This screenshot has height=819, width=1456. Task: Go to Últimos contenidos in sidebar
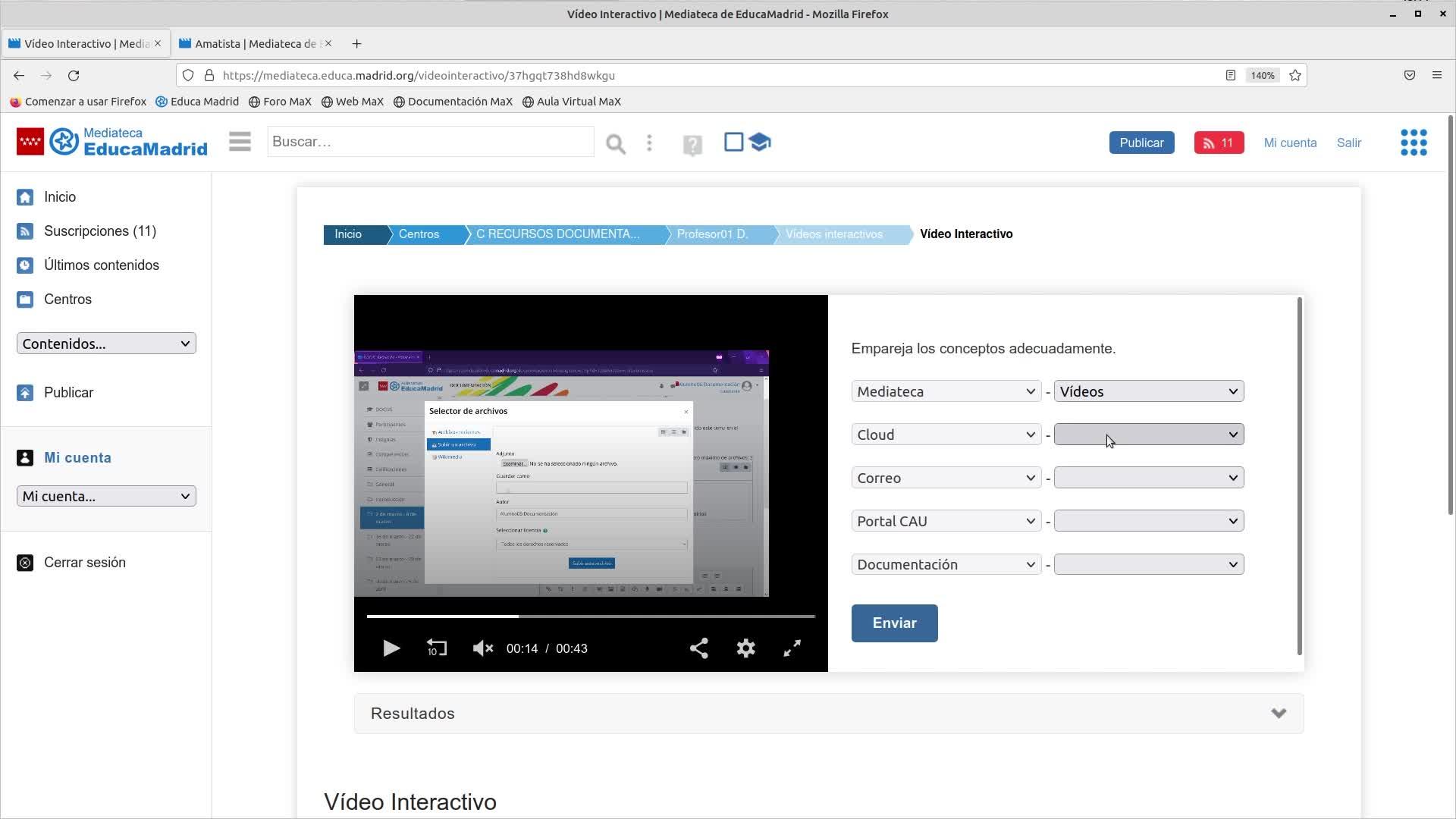[x=101, y=265]
